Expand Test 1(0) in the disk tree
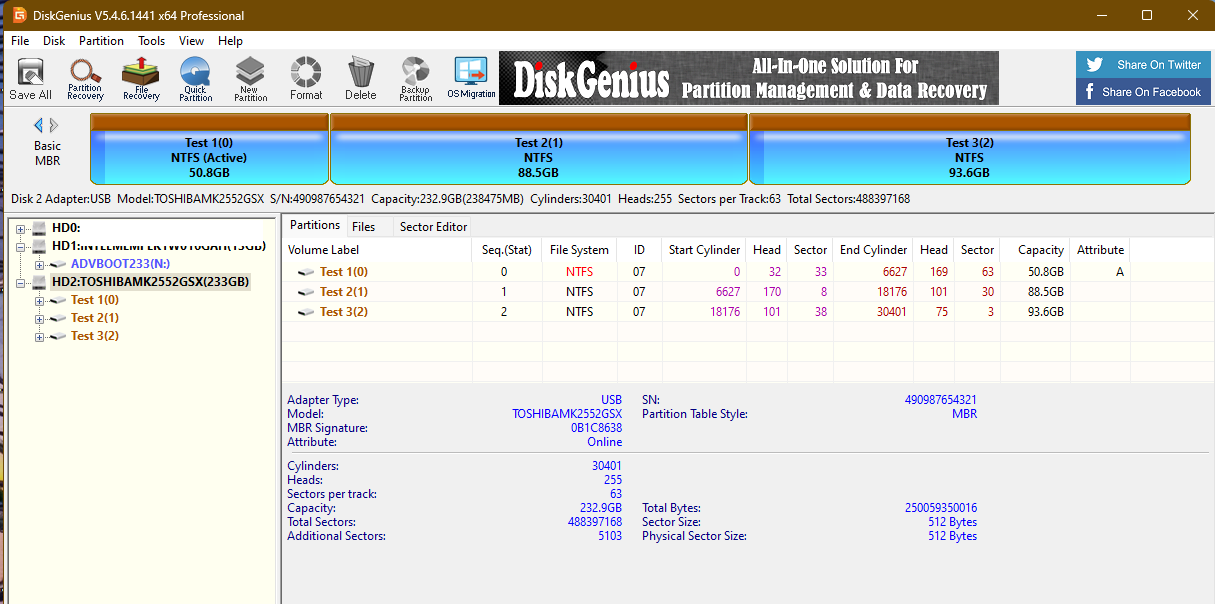Viewport: 1215px width, 604px height. [x=39, y=300]
